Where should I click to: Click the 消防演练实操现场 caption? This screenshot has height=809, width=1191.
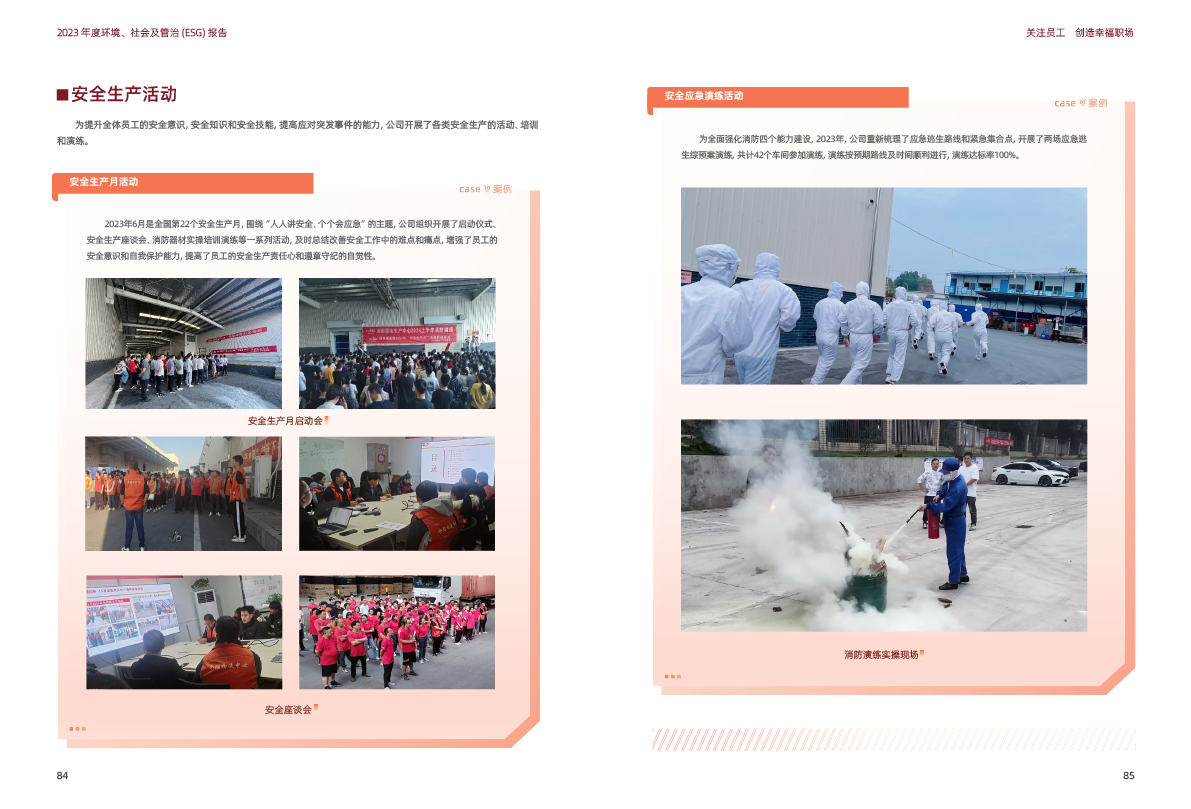[880, 655]
